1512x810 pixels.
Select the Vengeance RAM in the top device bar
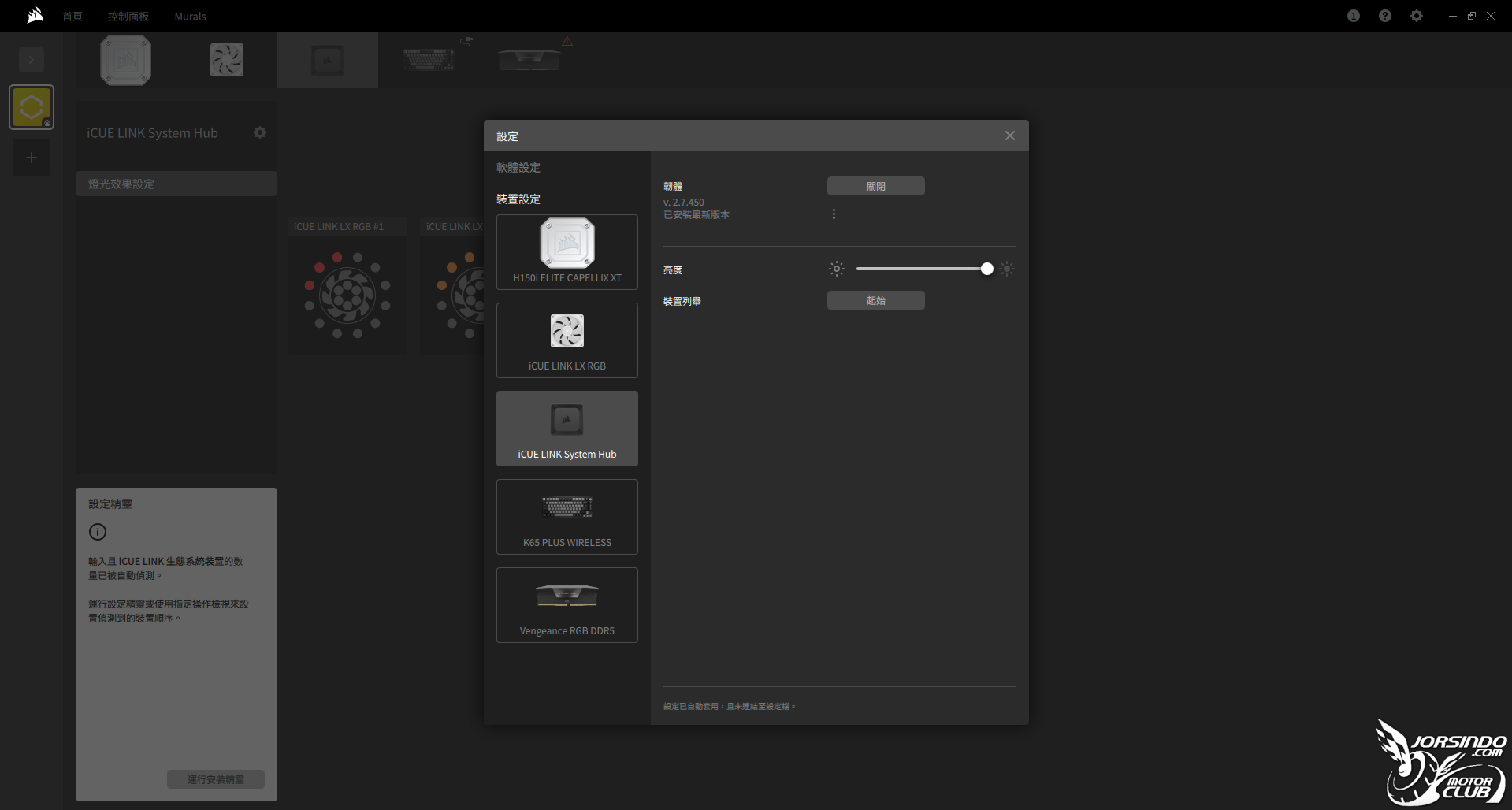(529, 60)
